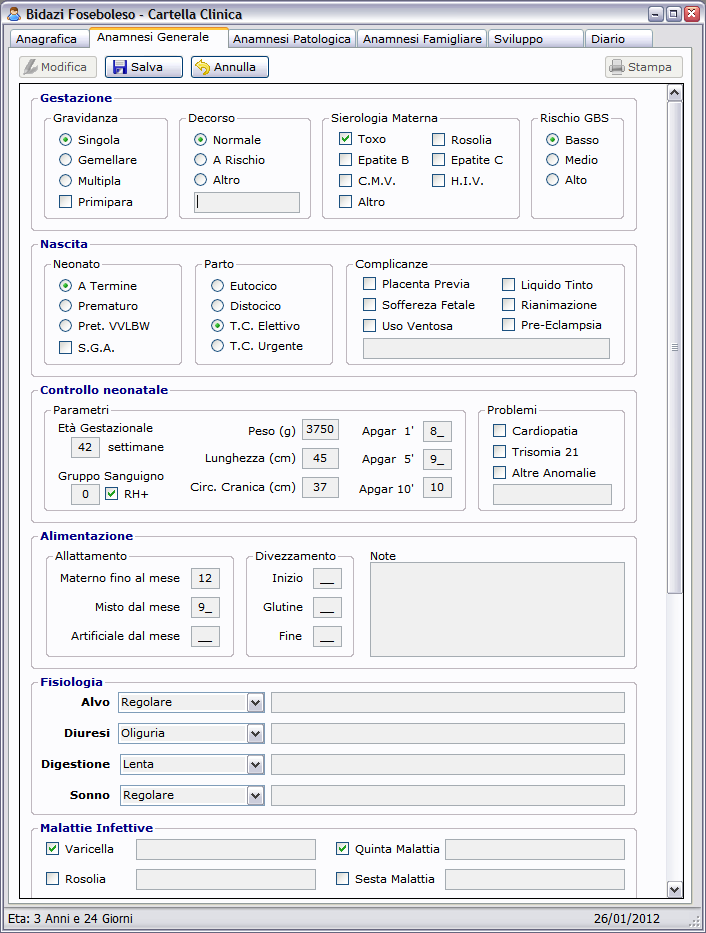Switch to the Sviluppo tab
This screenshot has height=933, width=706.
[x=535, y=39]
